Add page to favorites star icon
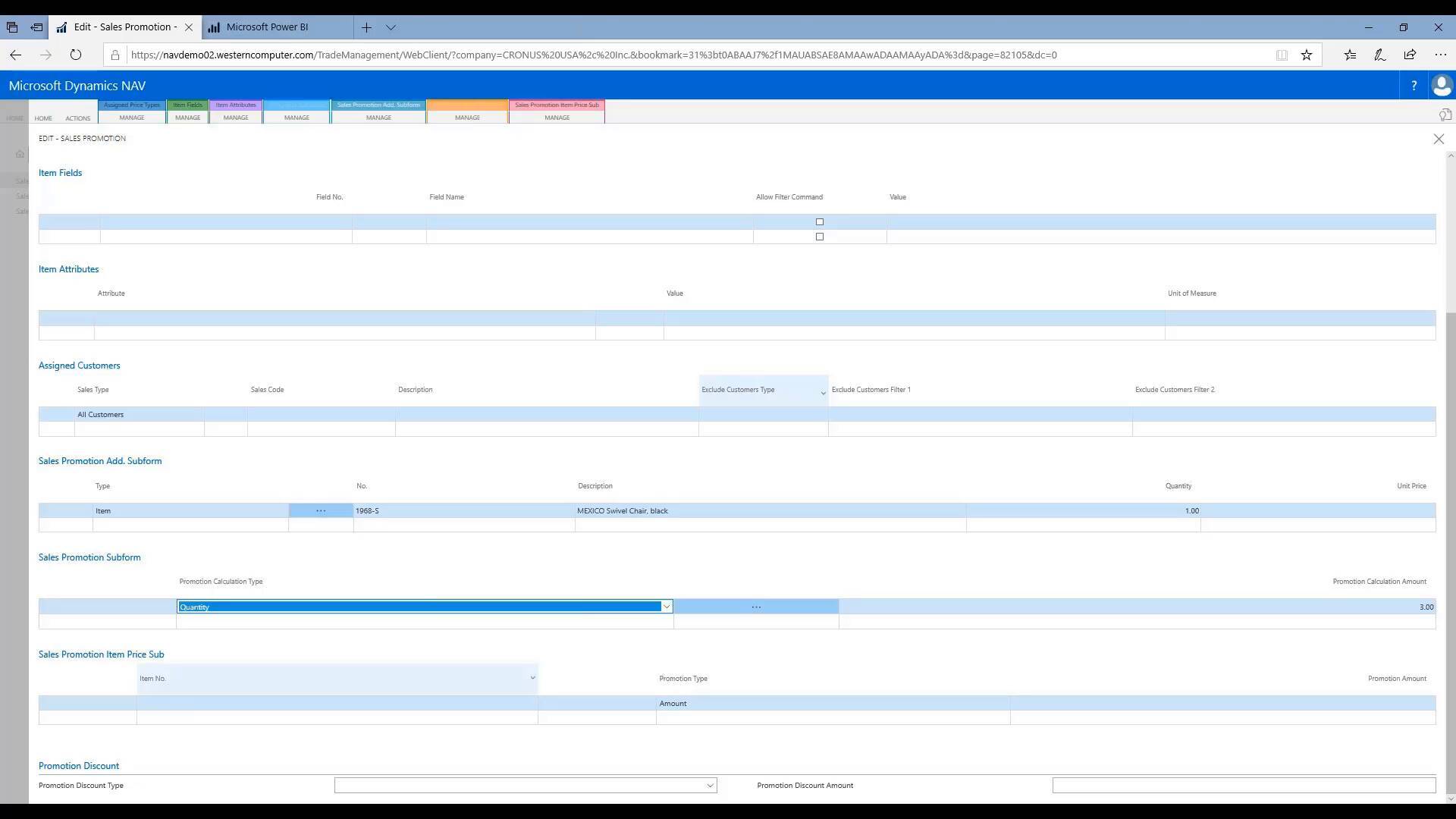This screenshot has width=1456, height=819. pyautogui.click(x=1307, y=55)
